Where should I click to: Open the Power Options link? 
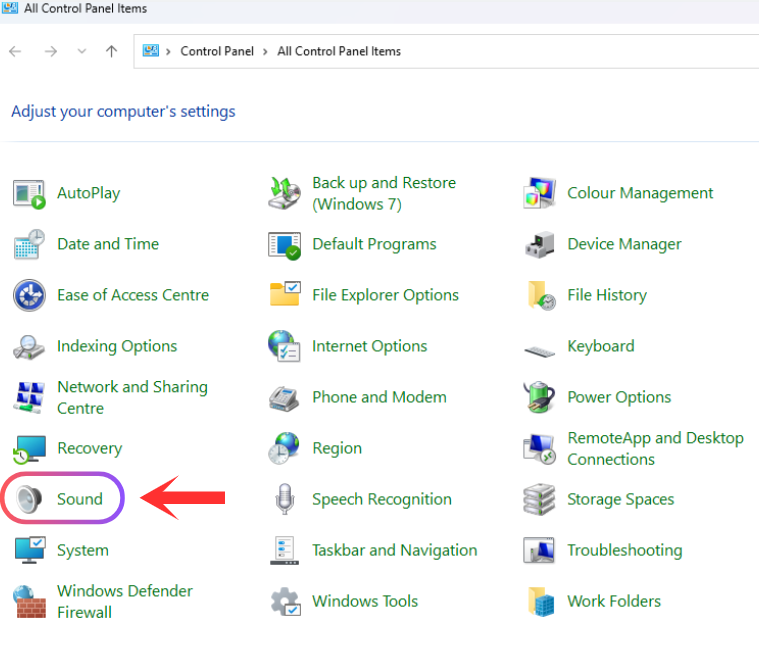click(x=619, y=397)
